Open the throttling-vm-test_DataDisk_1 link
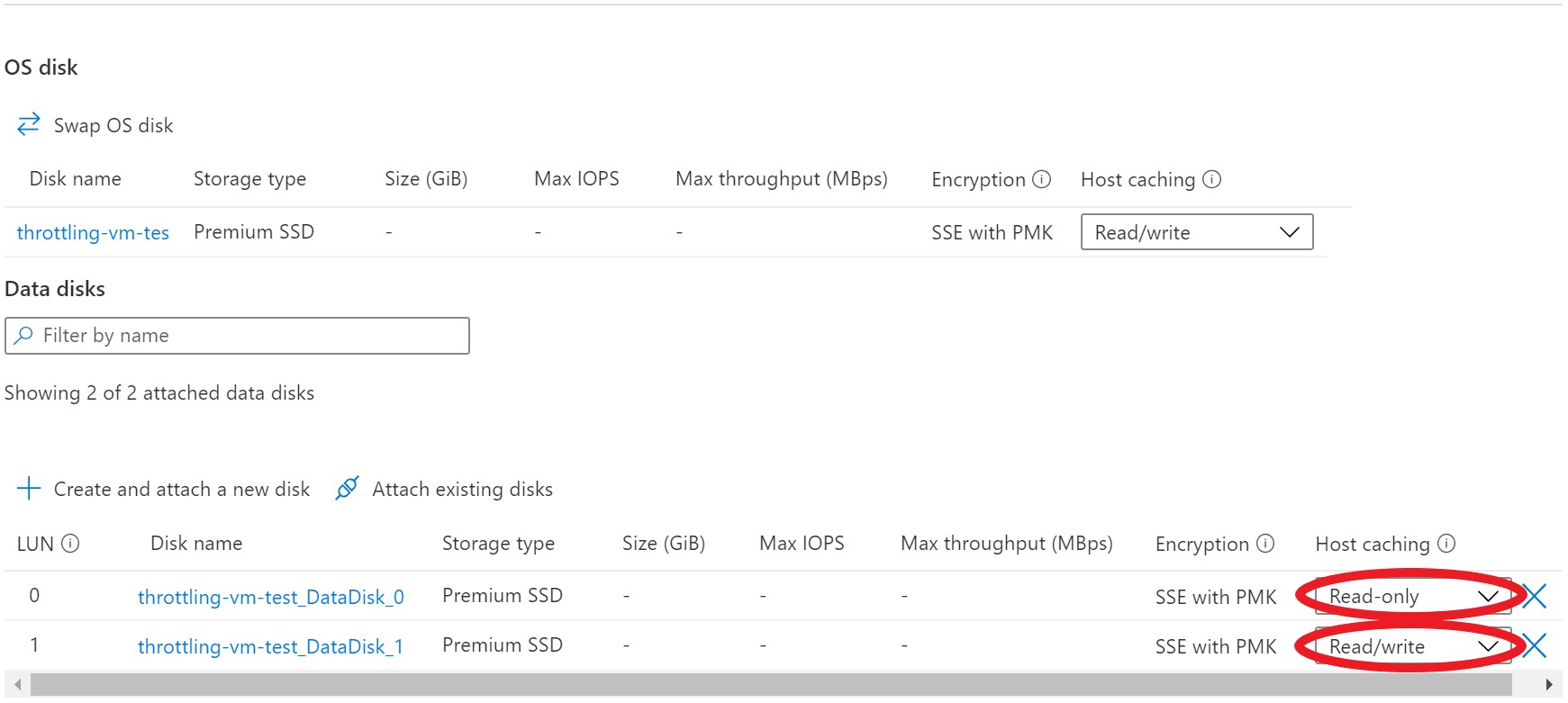The image size is (1568, 703). click(x=270, y=646)
